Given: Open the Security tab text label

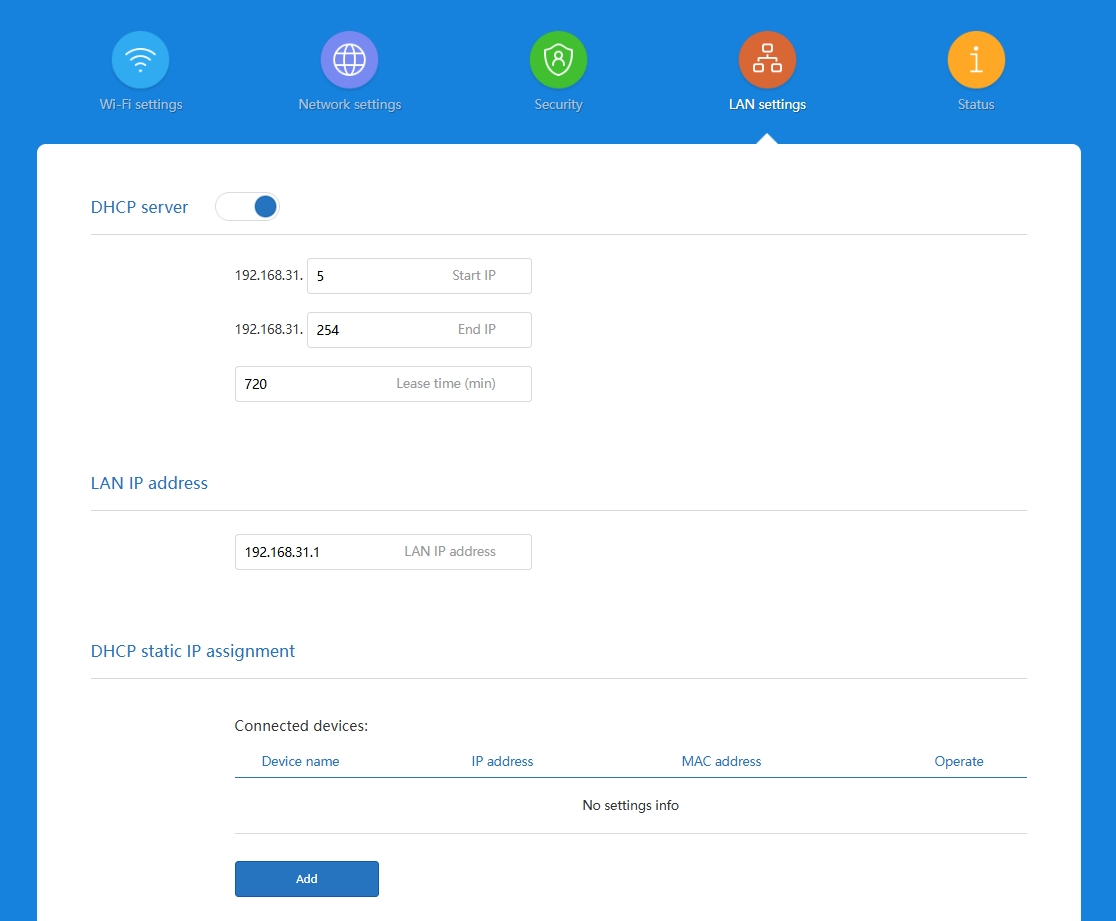Looking at the screenshot, I should tap(558, 104).
